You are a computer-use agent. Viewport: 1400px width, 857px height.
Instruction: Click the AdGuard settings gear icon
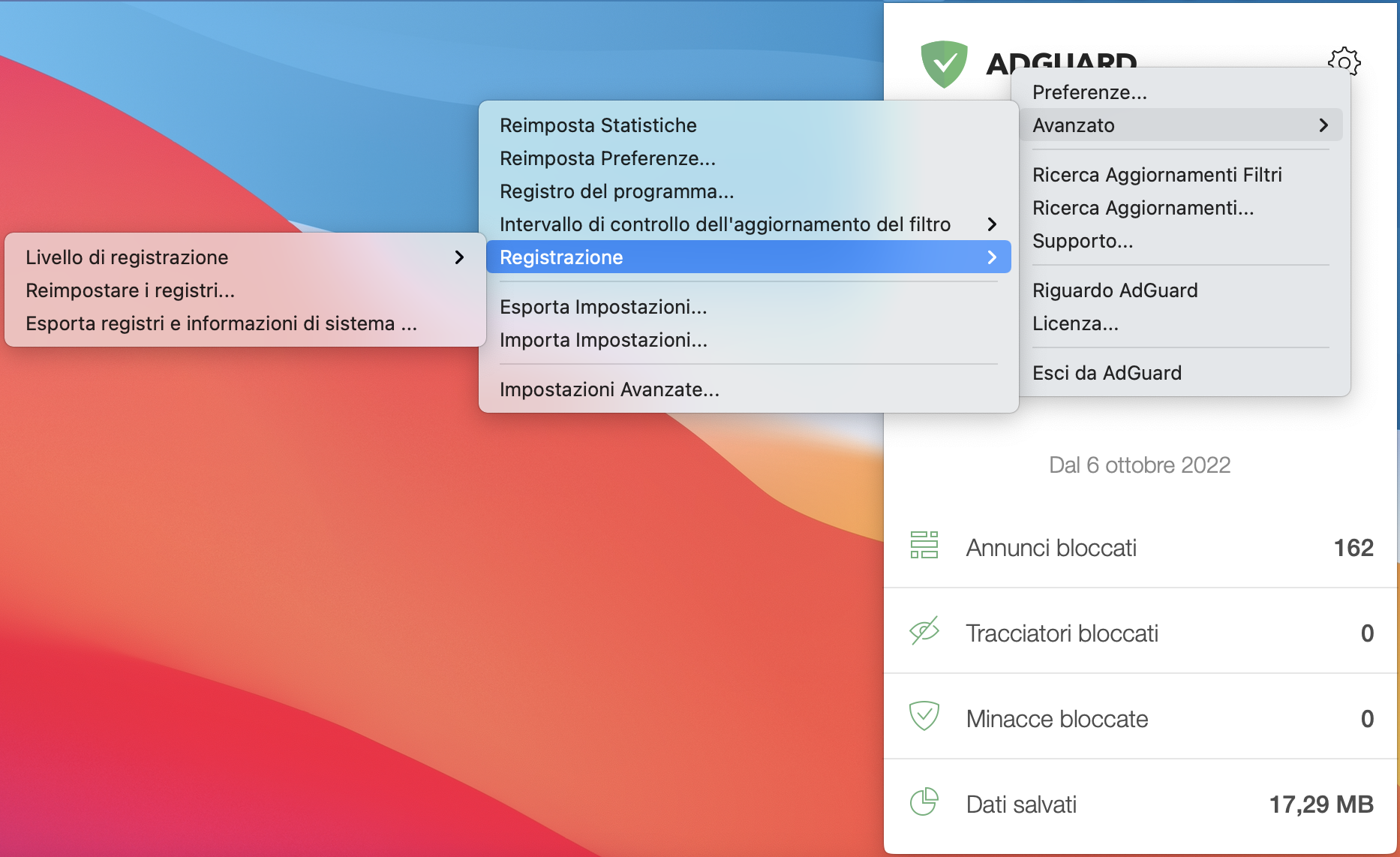(x=1344, y=61)
